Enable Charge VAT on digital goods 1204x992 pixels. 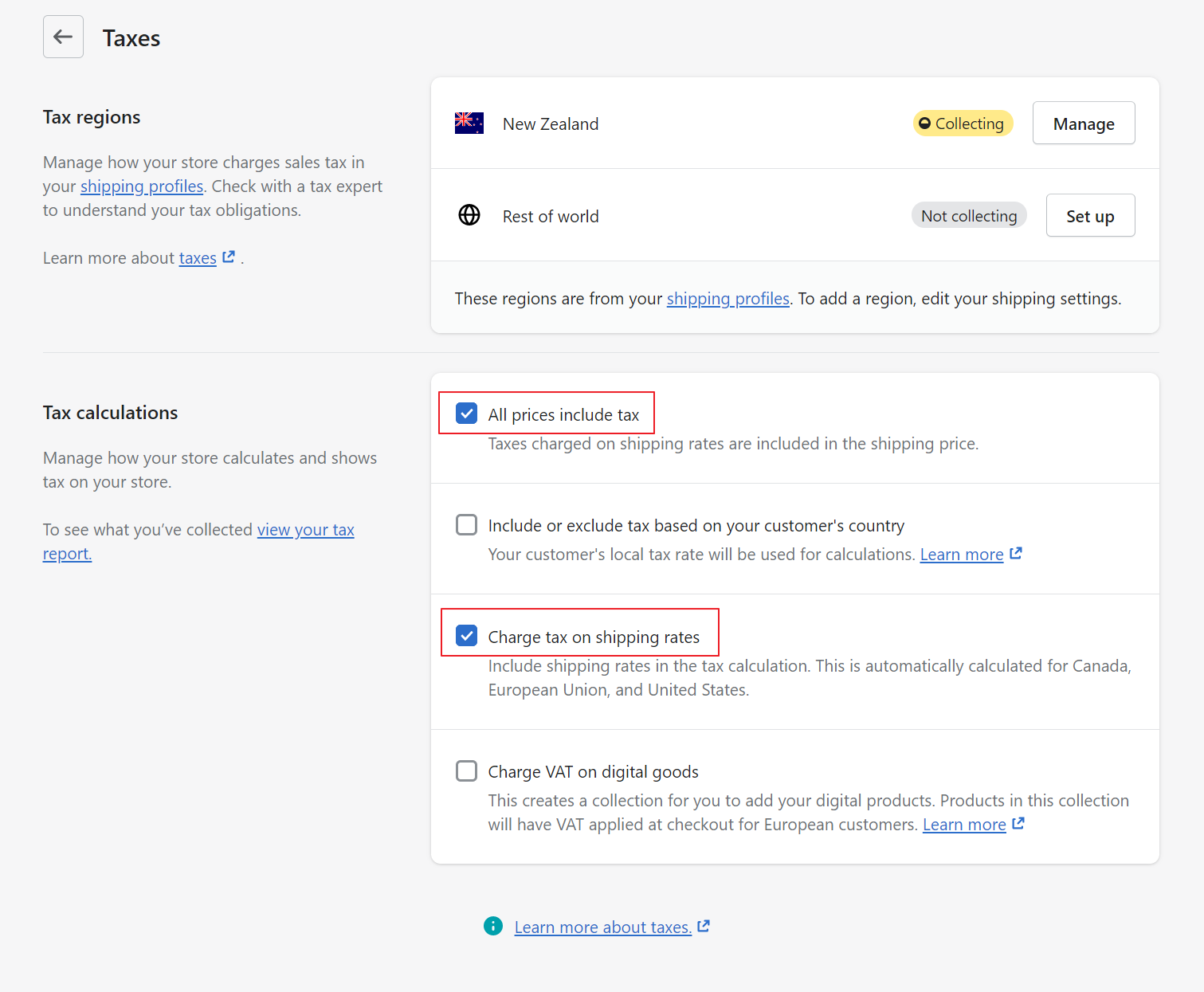tap(467, 771)
